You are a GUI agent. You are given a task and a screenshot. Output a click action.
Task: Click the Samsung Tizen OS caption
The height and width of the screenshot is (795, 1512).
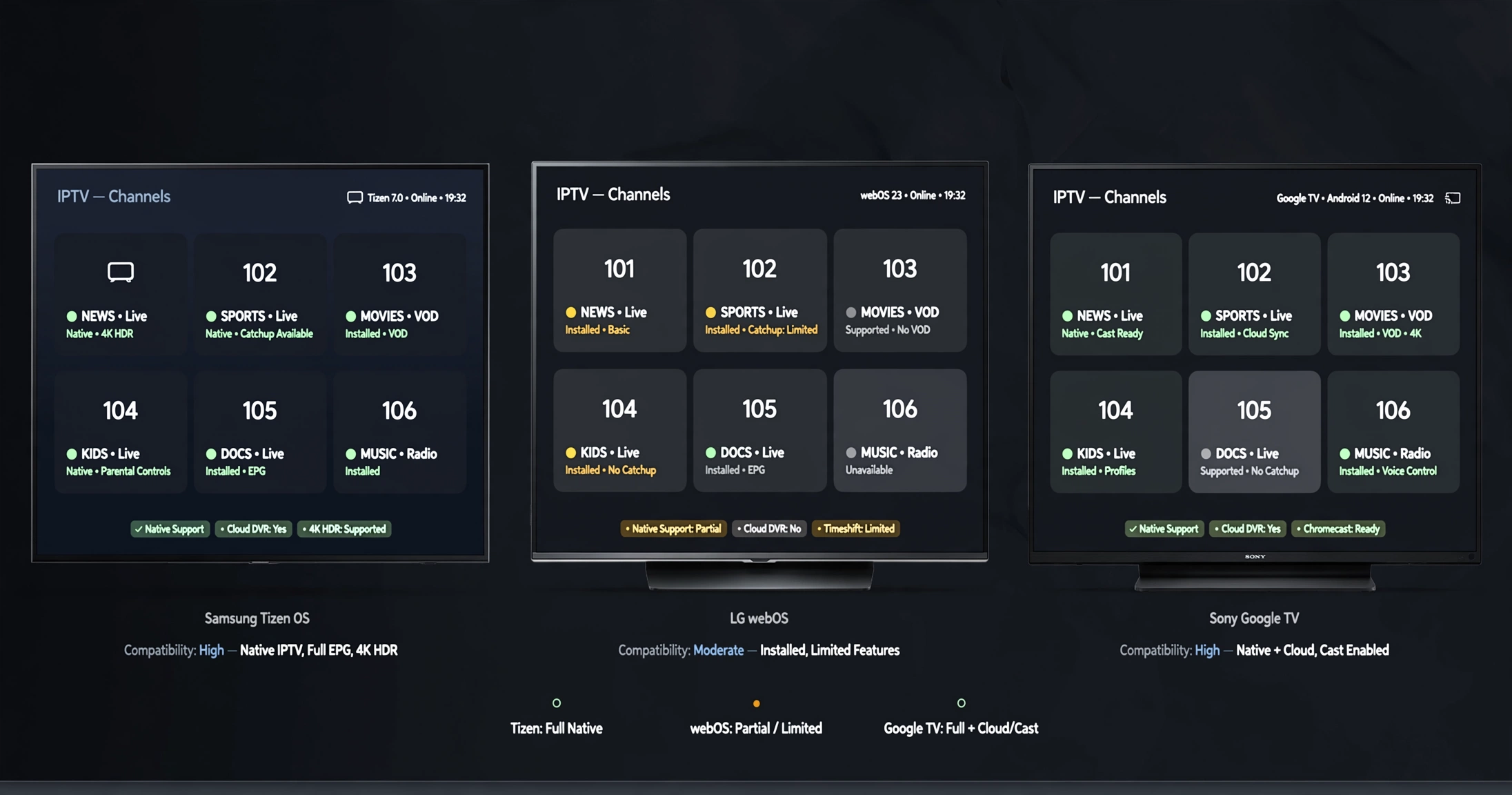(x=257, y=618)
